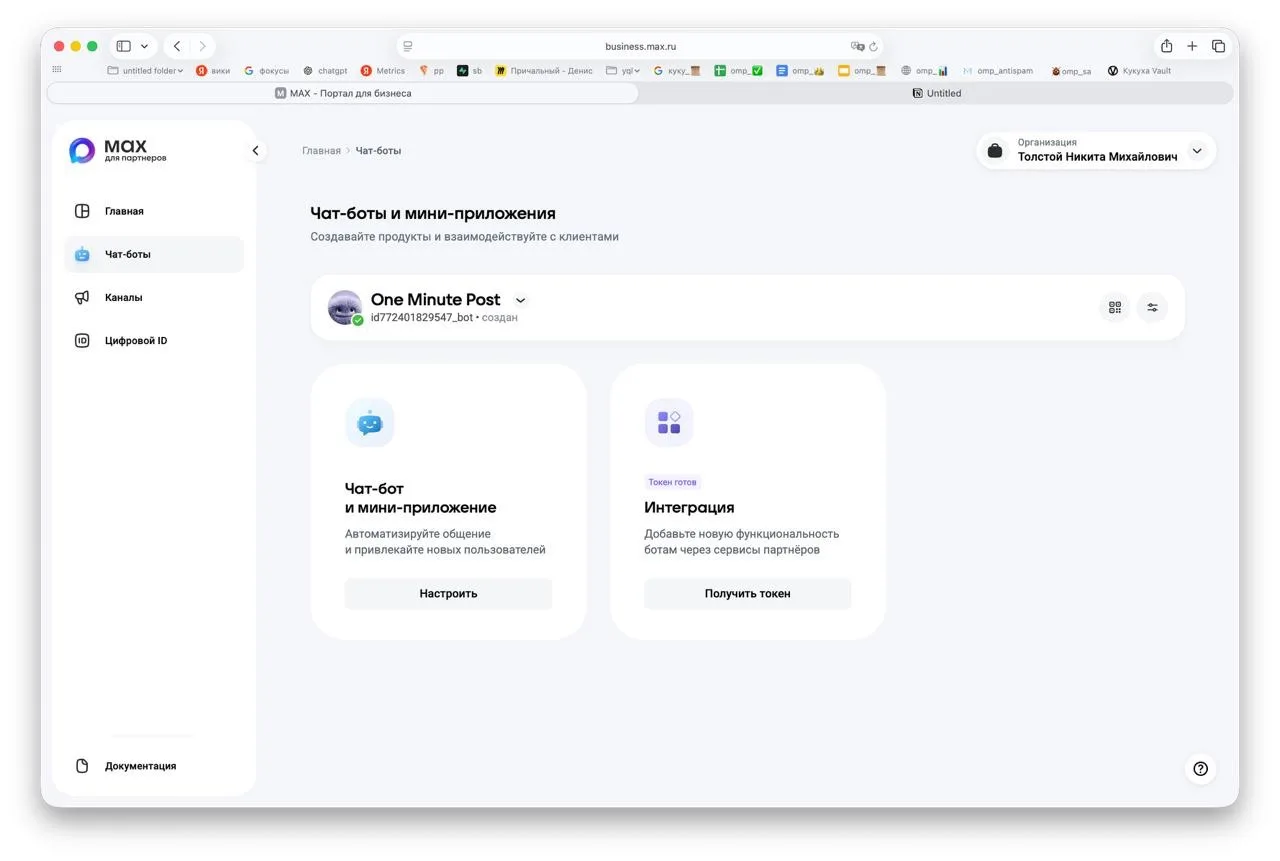The height and width of the screenshot is (861, 1280).
Task: Click the Safari share icon
Action: (x=1166, y=46)
